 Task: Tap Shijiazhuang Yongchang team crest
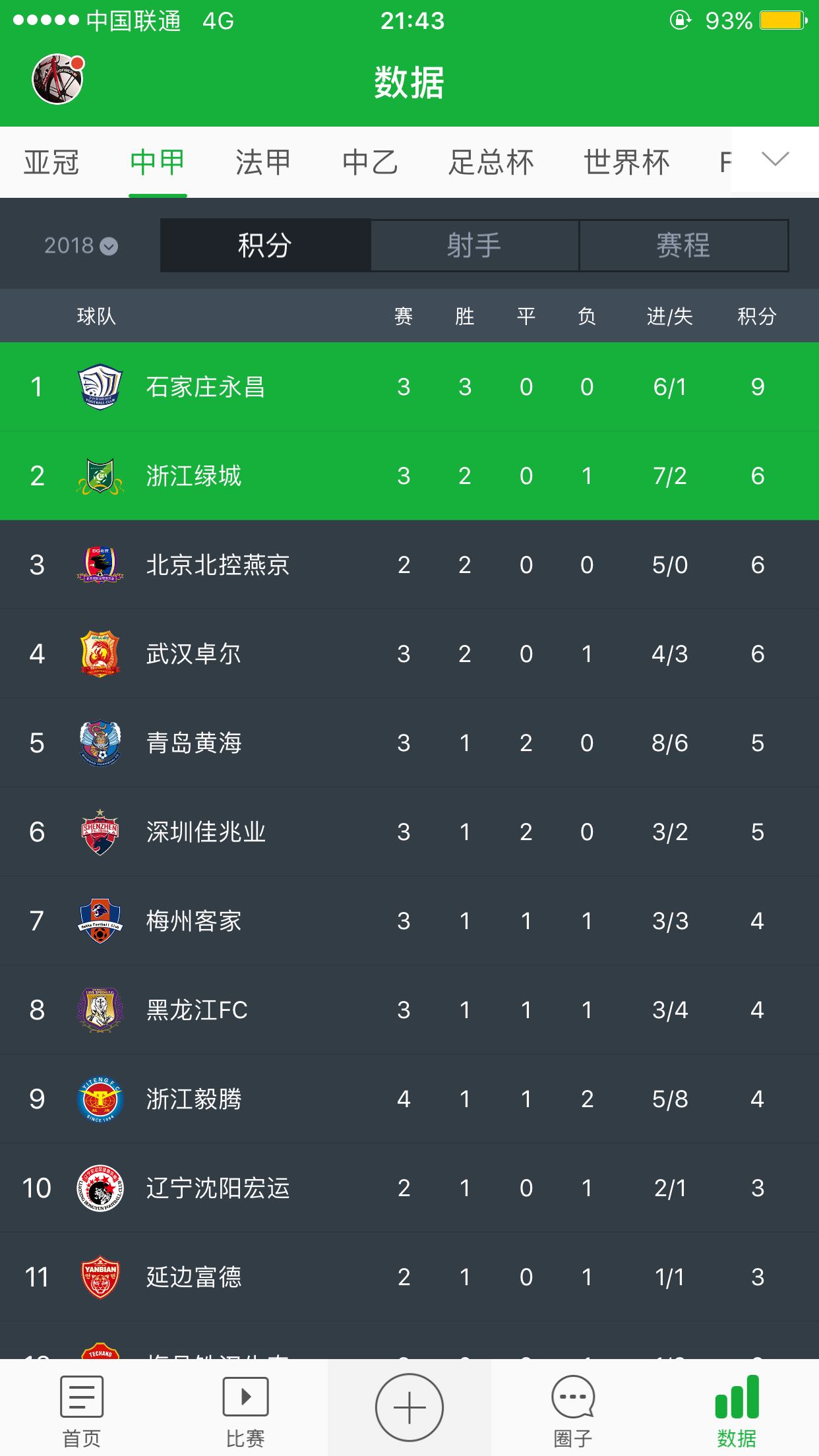(x=100, y=387)
